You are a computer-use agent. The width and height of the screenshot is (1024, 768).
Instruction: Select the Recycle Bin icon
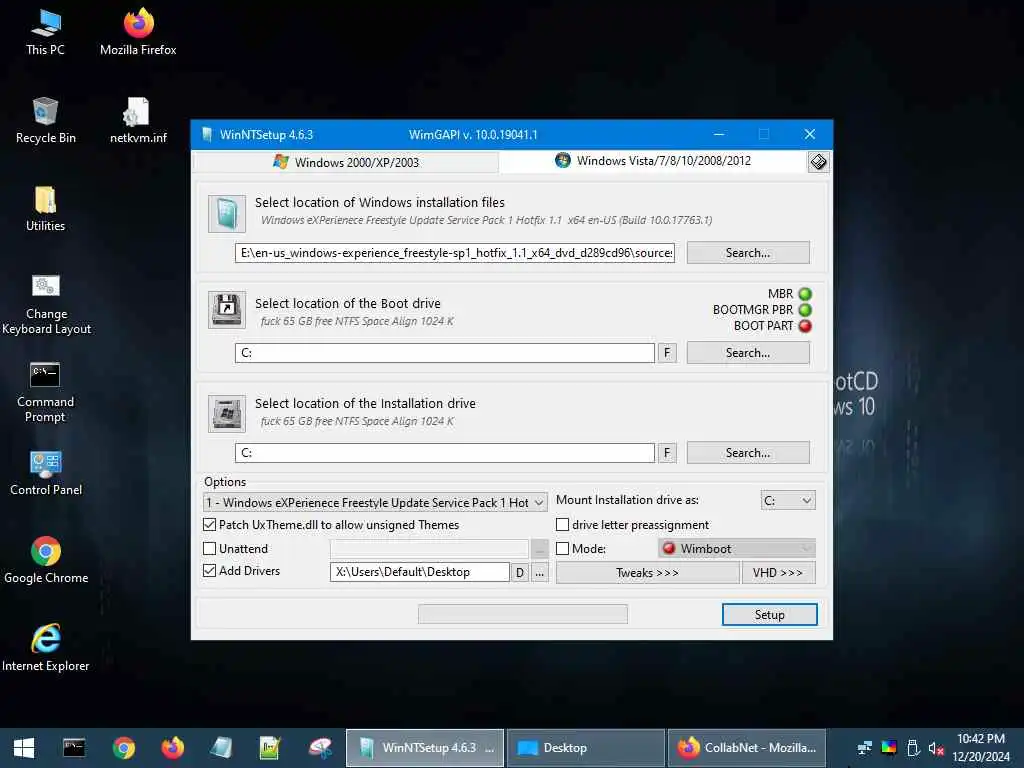[45, 120]
